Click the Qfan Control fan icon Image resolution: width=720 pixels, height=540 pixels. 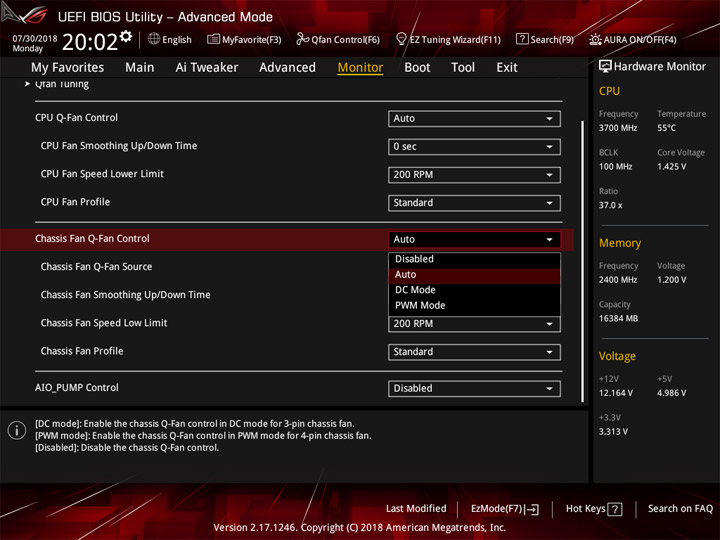[x=302, y=39]
